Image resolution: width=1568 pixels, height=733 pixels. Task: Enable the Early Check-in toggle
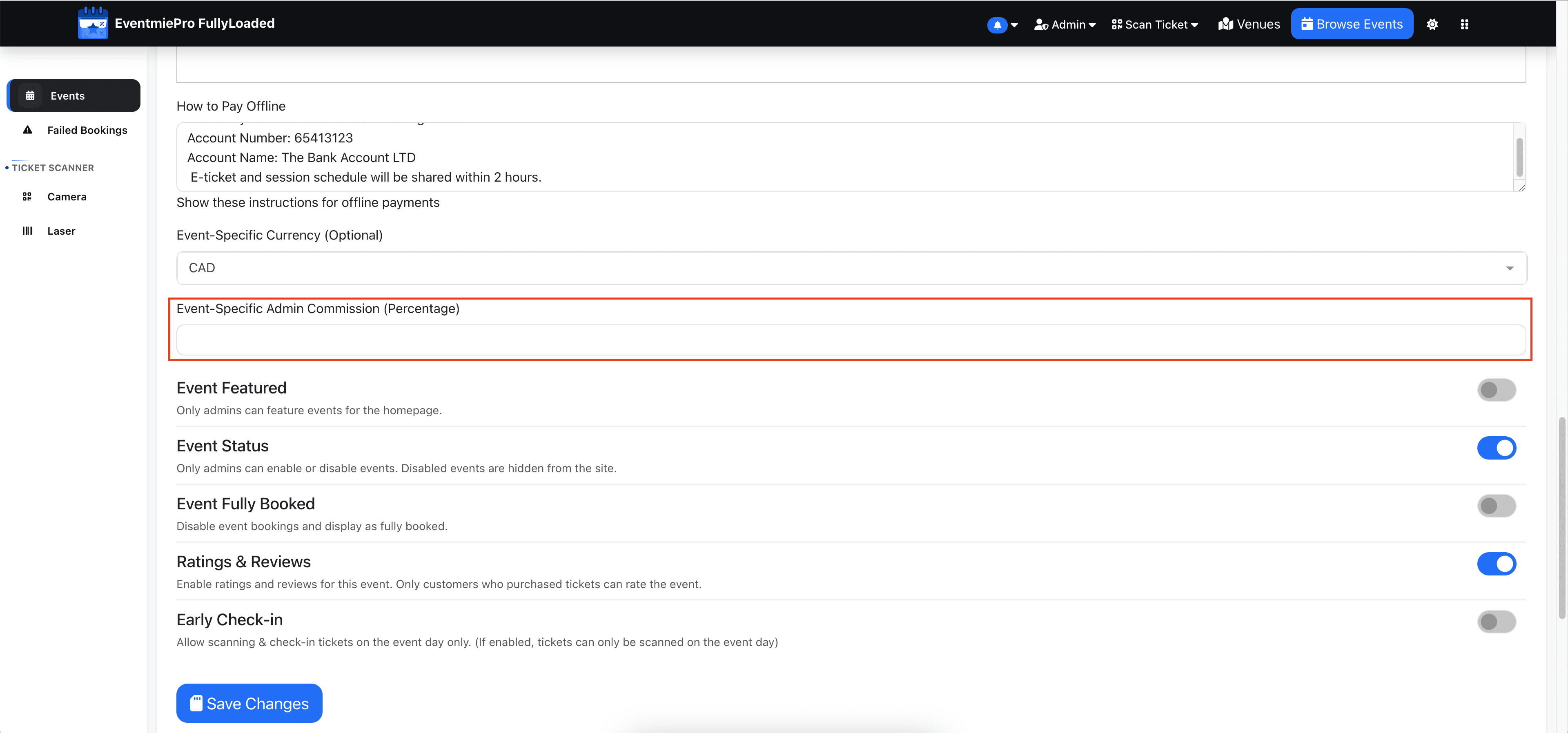(x=1496, y=622)
